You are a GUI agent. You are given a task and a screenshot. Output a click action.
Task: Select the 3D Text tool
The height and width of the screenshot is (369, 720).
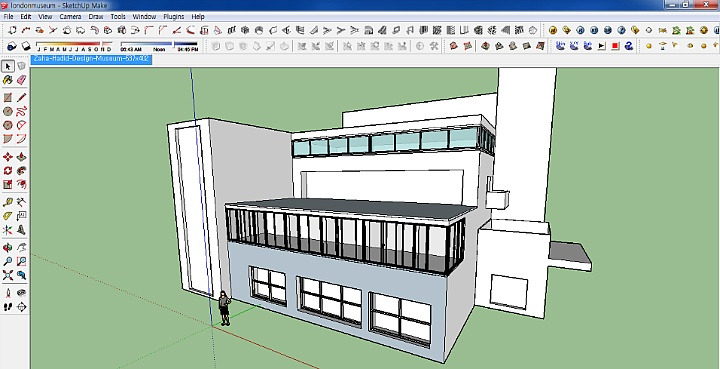22,229
